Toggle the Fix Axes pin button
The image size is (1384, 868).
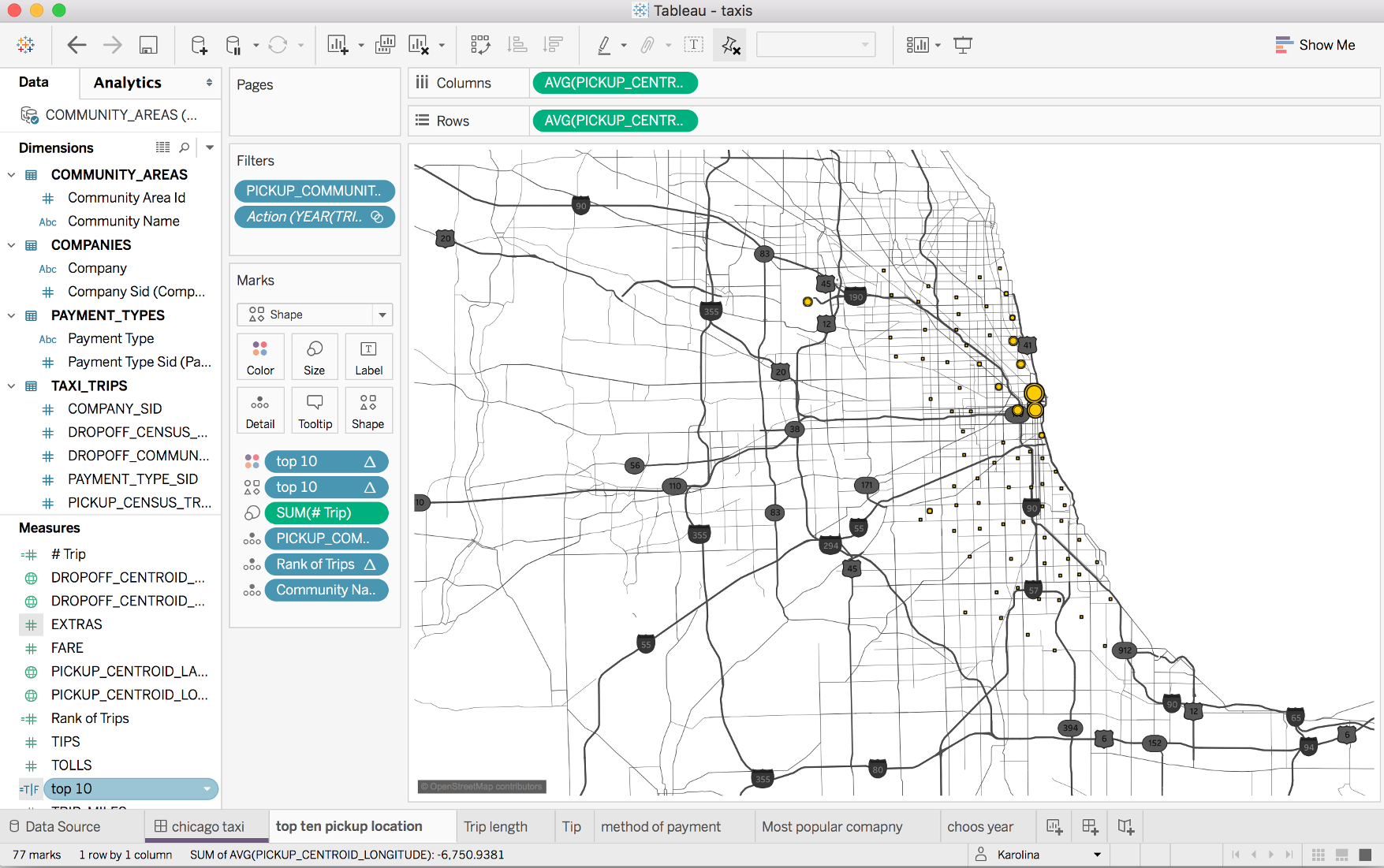click(x=730, y=45)
